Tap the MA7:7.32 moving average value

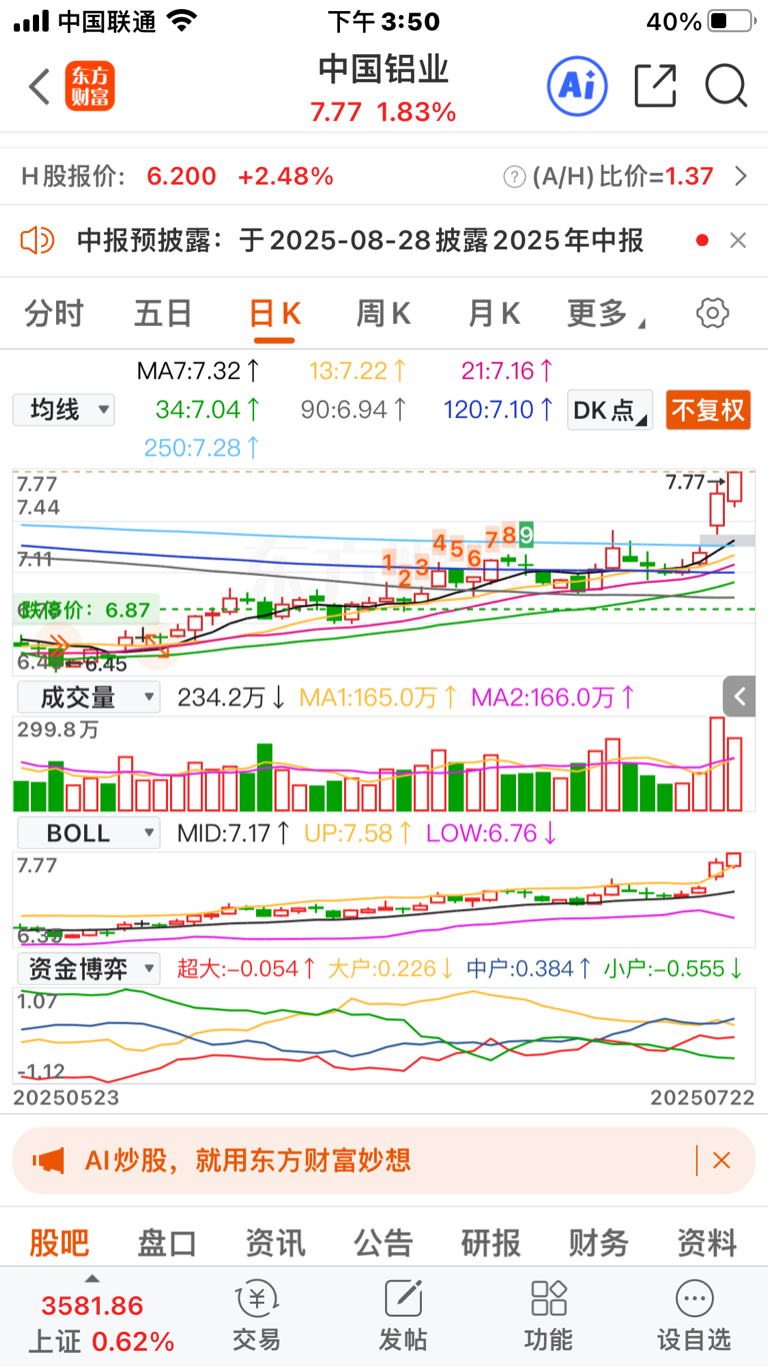[x=199, y=371]
